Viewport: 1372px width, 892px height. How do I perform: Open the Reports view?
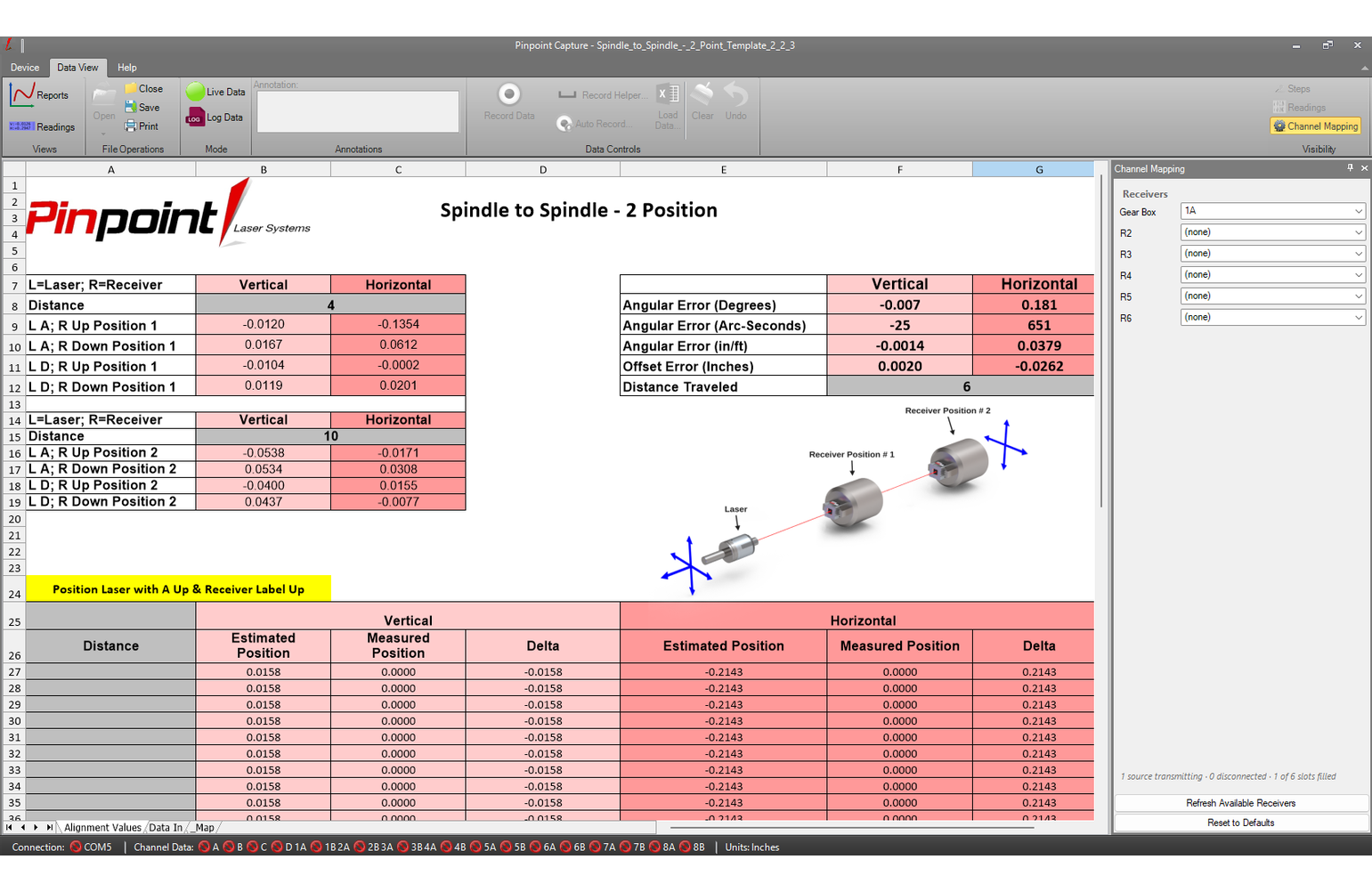coord(39,94)
